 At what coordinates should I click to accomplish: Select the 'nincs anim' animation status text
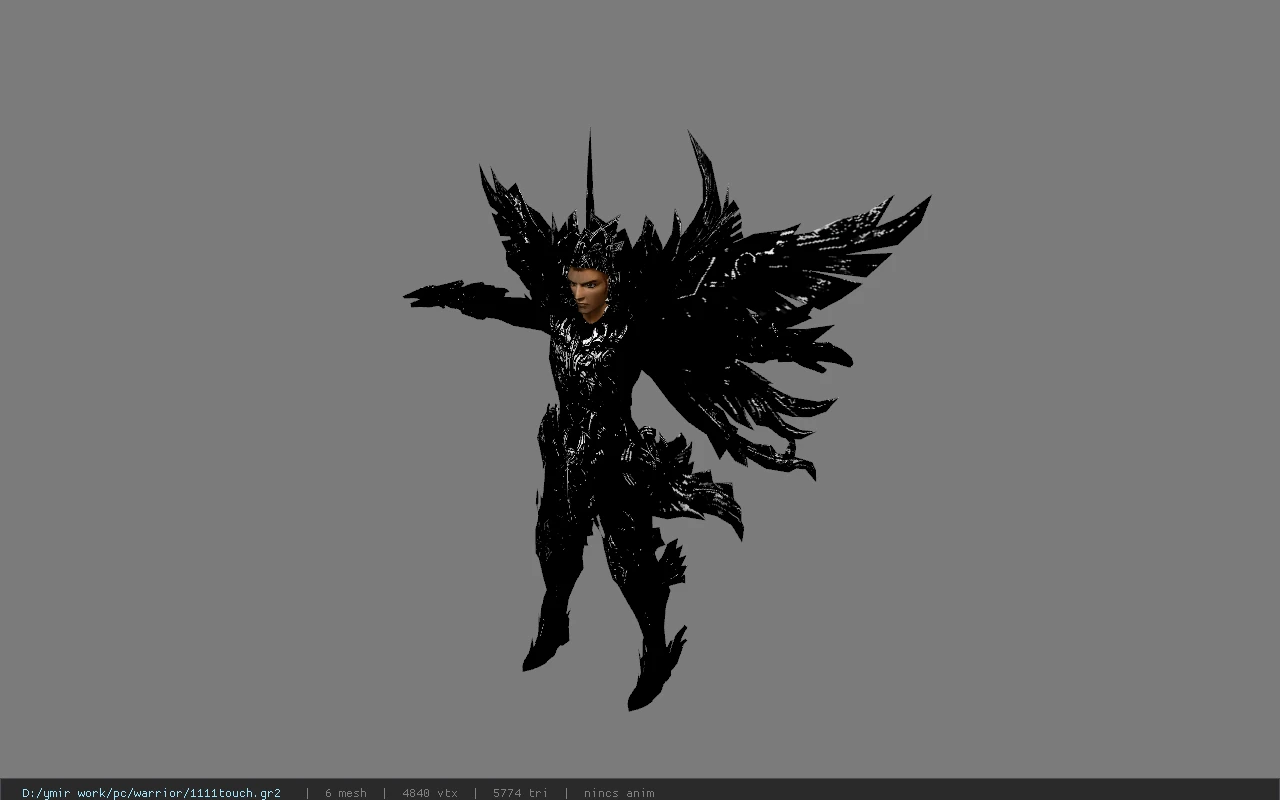point(619,793)
